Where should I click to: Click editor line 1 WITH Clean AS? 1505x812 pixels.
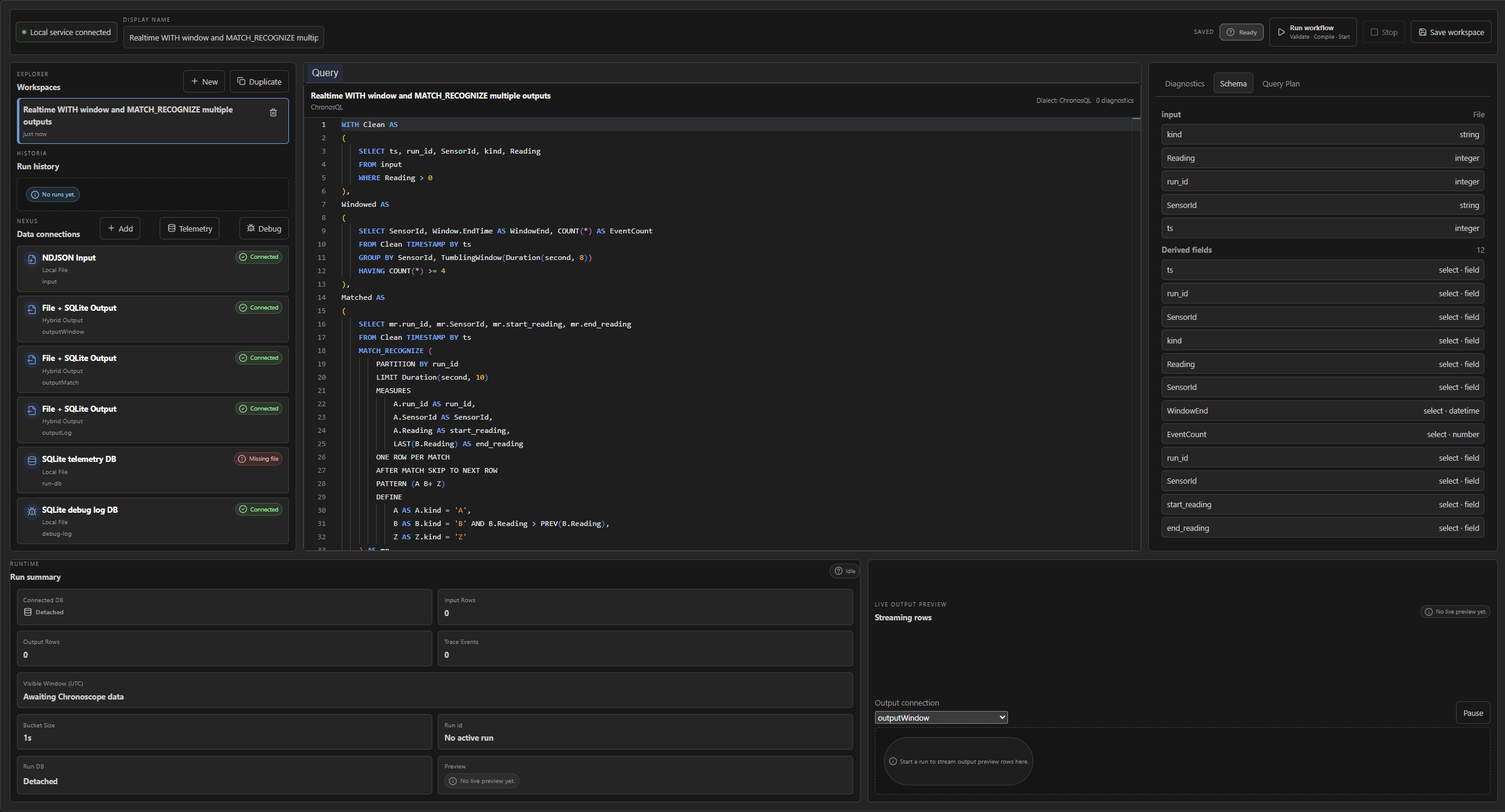[369, 125]
